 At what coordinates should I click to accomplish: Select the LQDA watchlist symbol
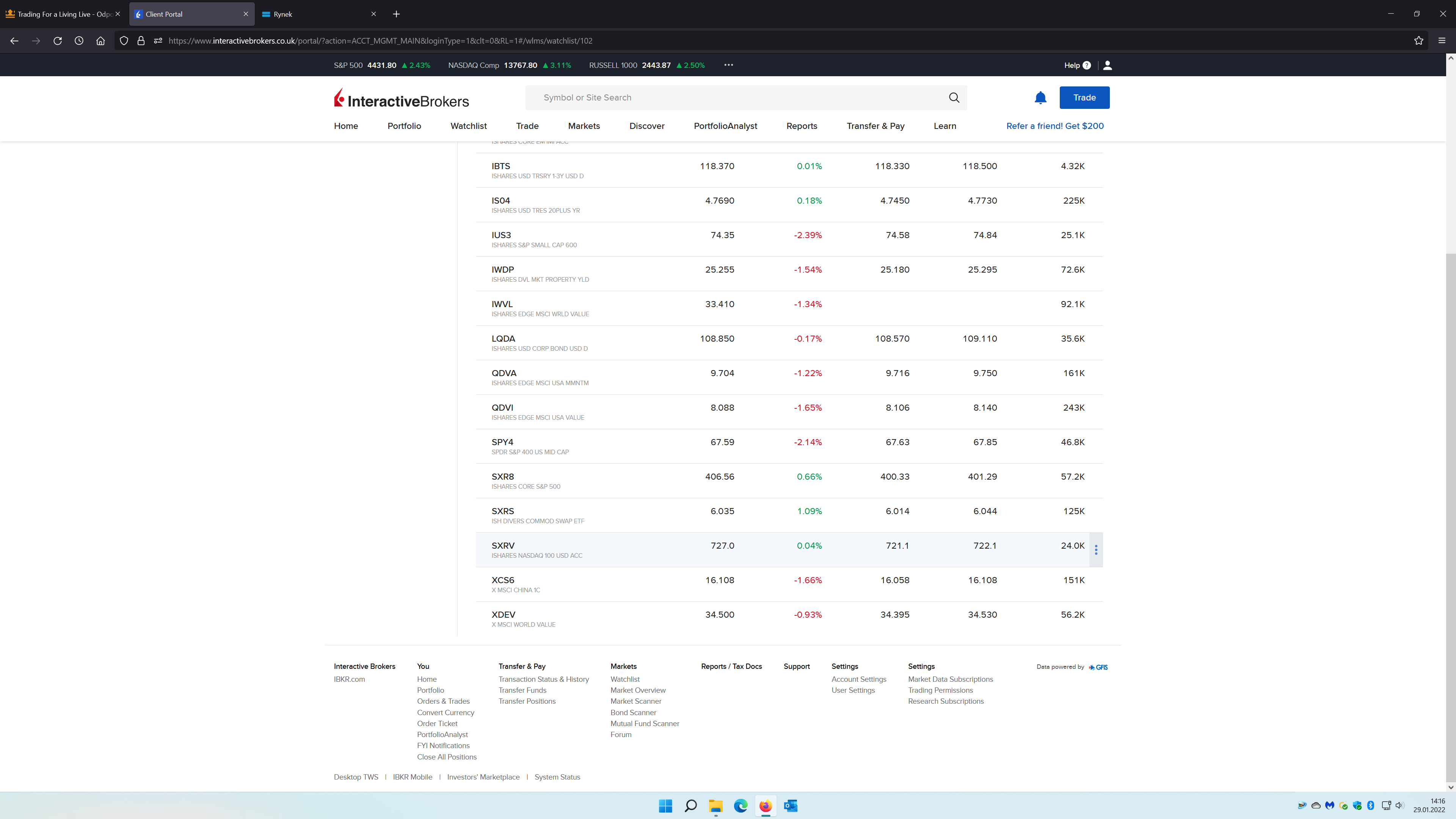[503, 339]
